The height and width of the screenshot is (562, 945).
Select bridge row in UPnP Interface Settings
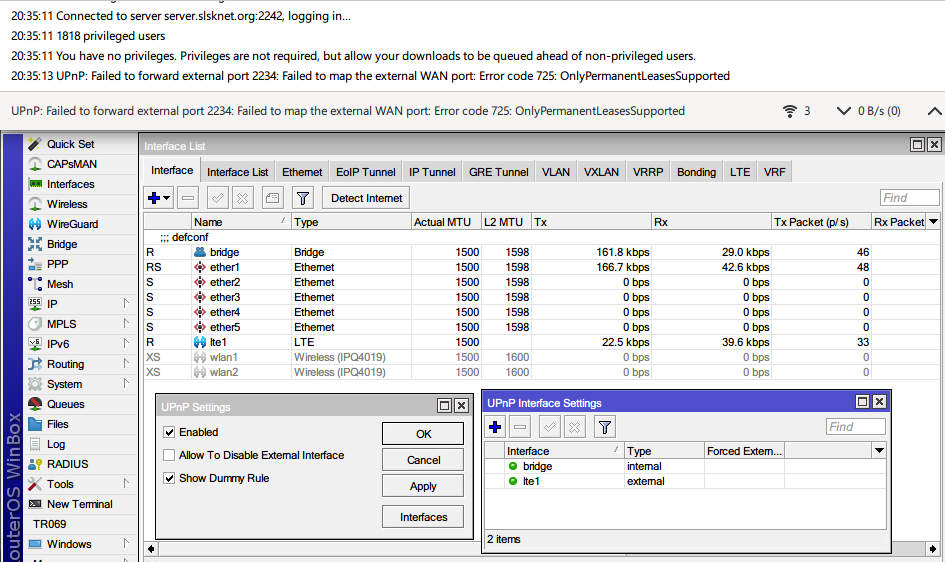click(x=685, y=466)
